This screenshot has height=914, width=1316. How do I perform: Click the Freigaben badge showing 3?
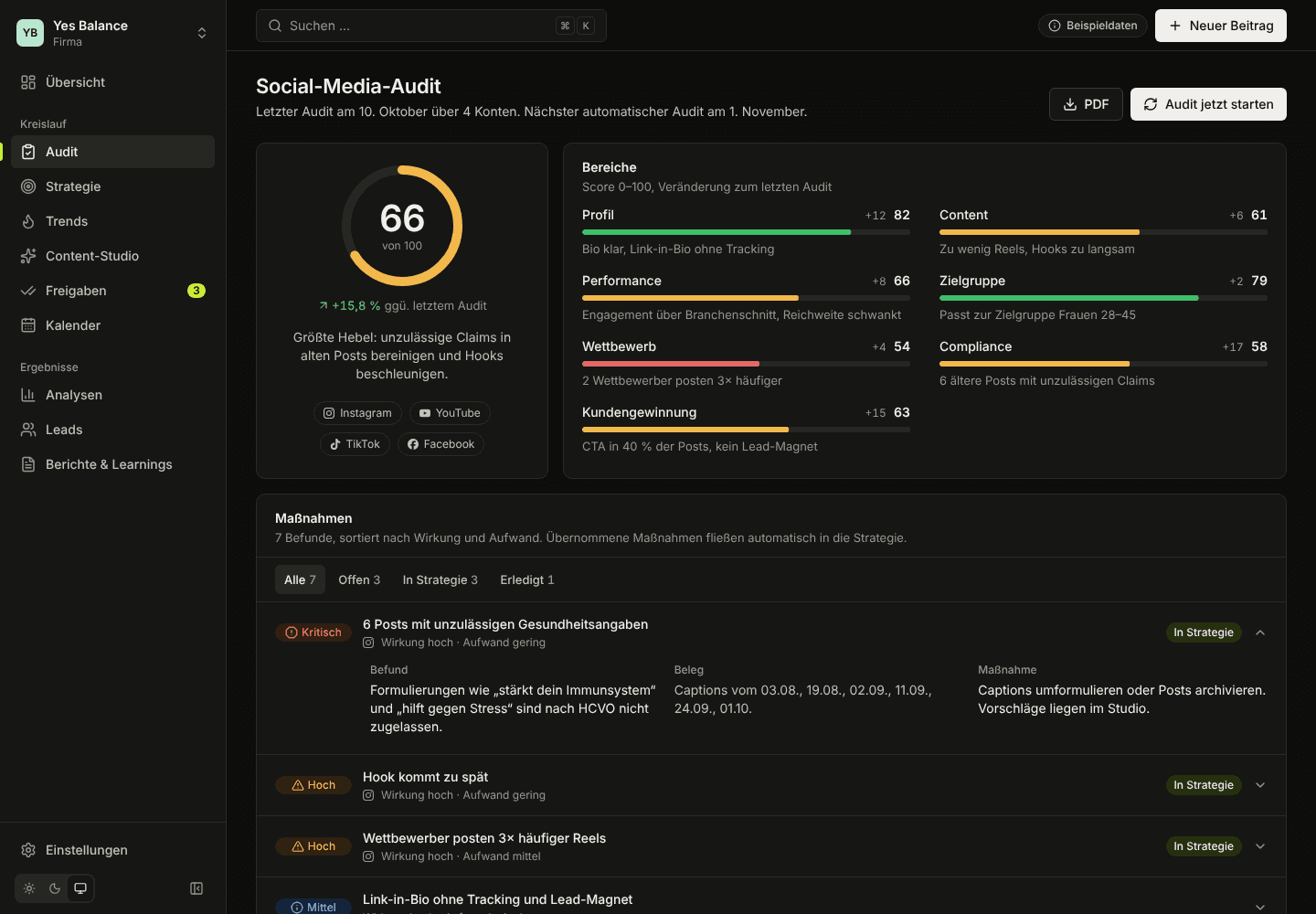(196, 291)
